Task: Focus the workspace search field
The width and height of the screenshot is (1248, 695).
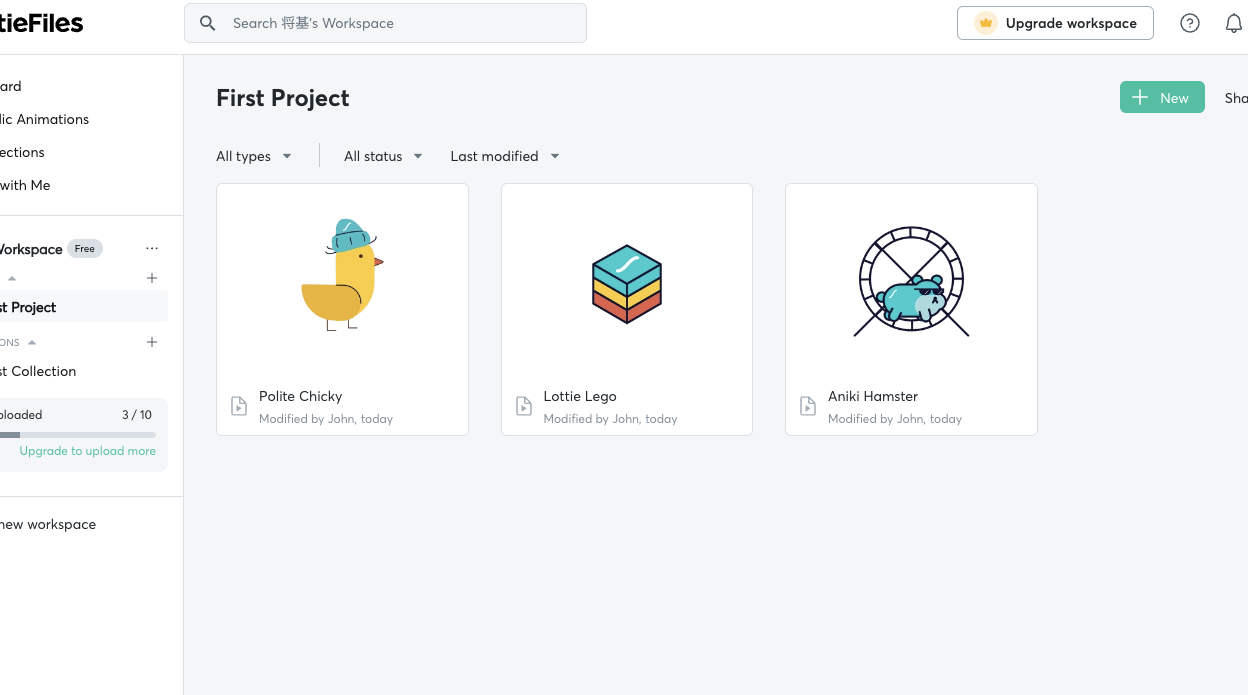Action: pyautogui.click(x=400, y=23)
